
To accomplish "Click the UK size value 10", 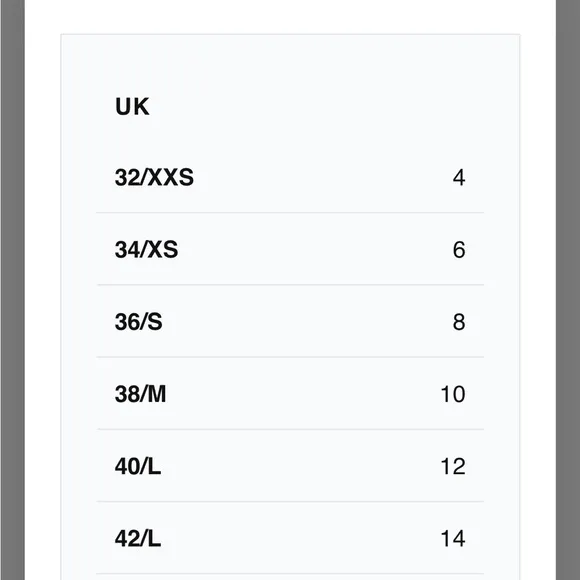I will coord(453,394).
